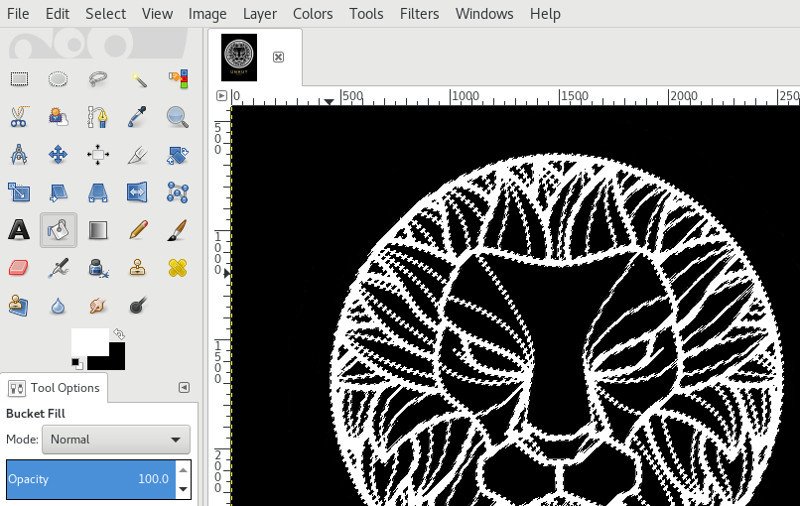Select the Perspective Clone tool
800x506 pixels.
click(19, 306)
